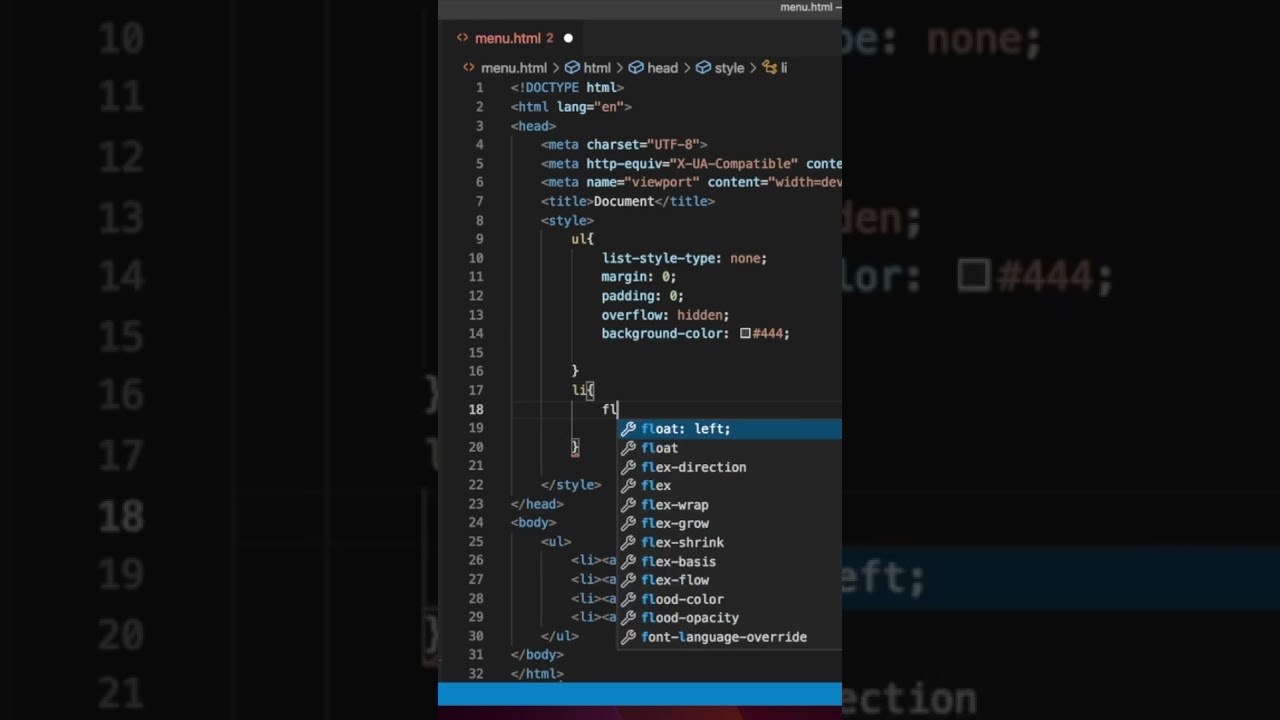1280x720 pixels.
Task: Click the meta charset="UTF-8" line
Action: point(624,145)
